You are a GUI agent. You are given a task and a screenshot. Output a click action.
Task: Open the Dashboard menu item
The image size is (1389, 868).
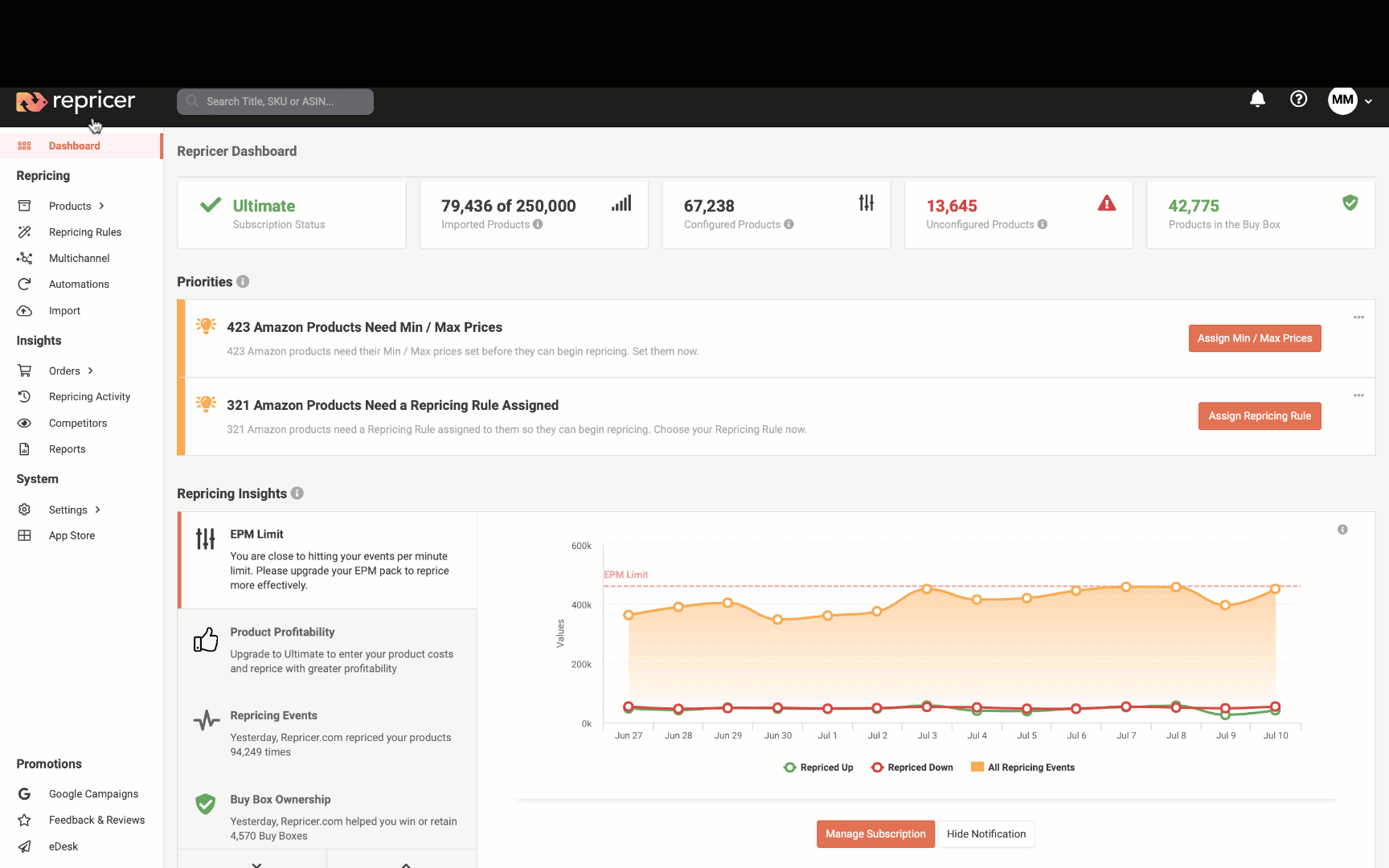click(x=81, y=145)
